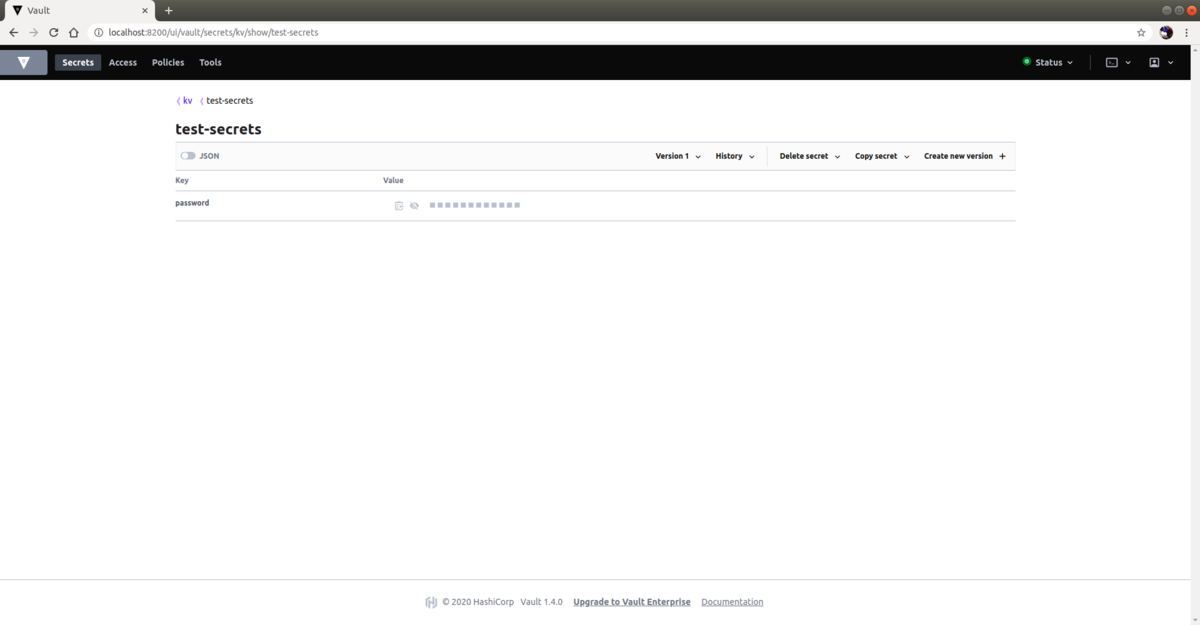Screen dimensions: 1200x625
Task: Click the site info icon
Action: pyautogui.click(x=98, y=32)
